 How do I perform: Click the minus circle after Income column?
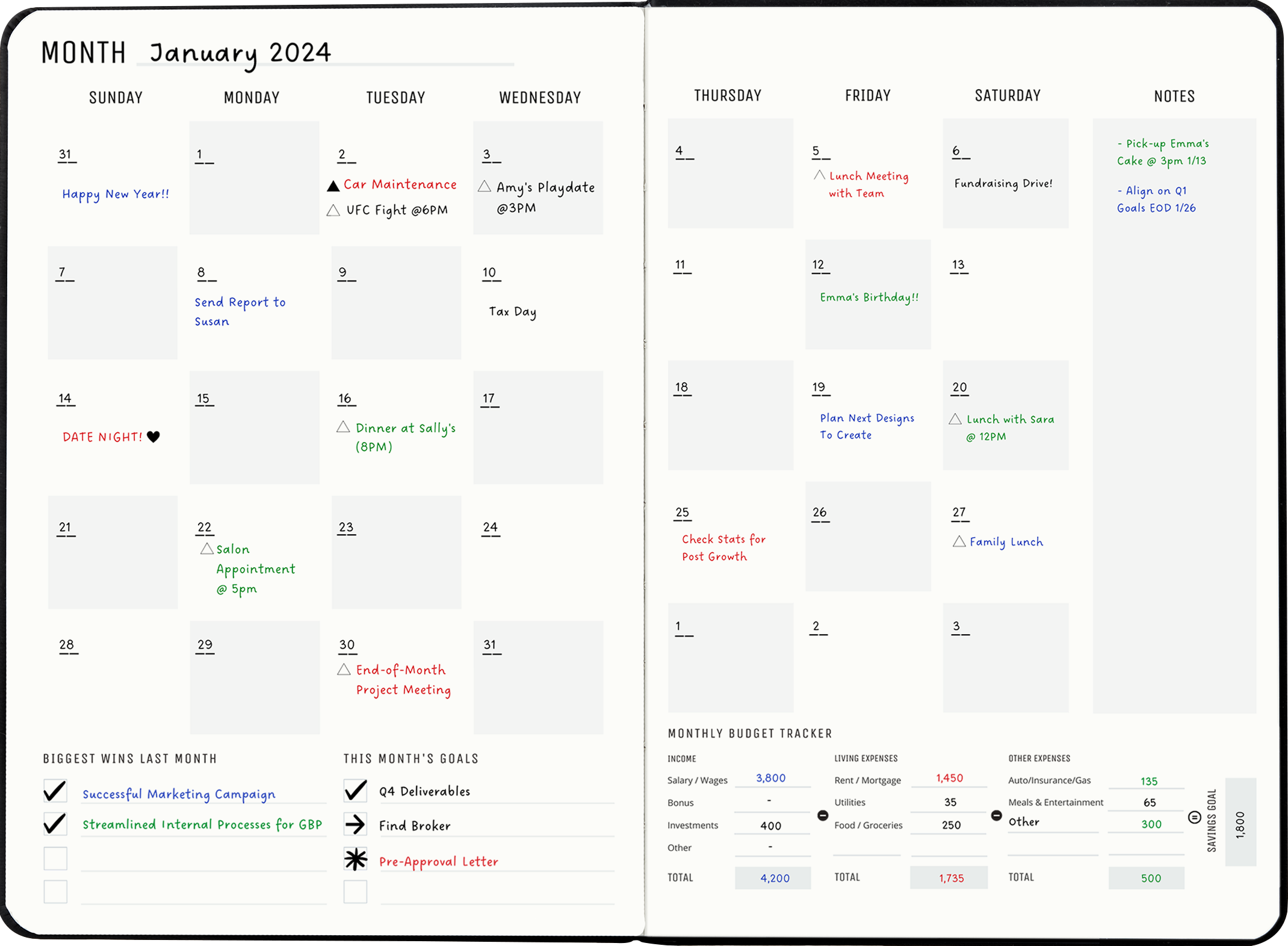pos(823,815)
